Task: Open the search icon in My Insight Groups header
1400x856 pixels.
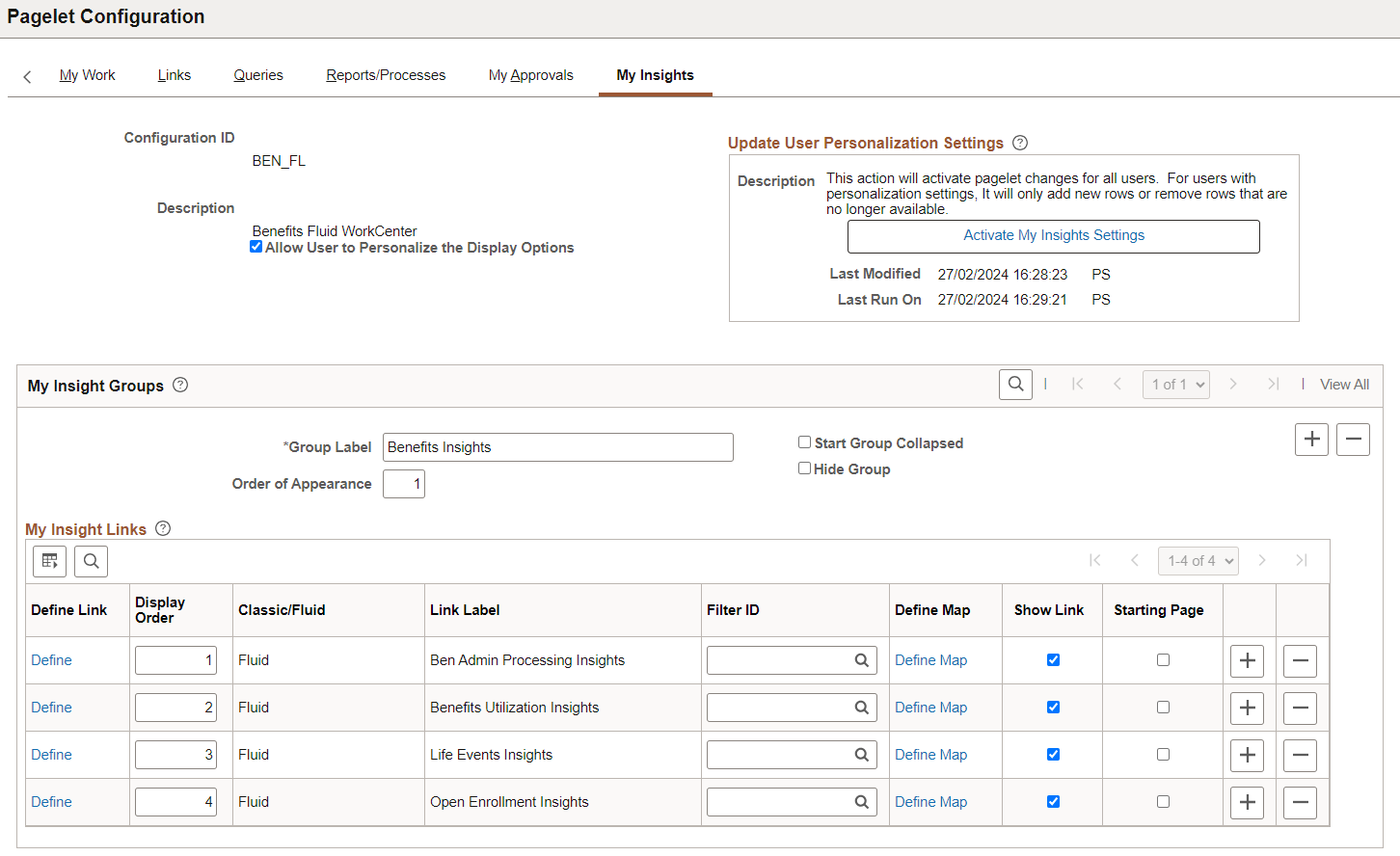Action: pos(1014,384)
